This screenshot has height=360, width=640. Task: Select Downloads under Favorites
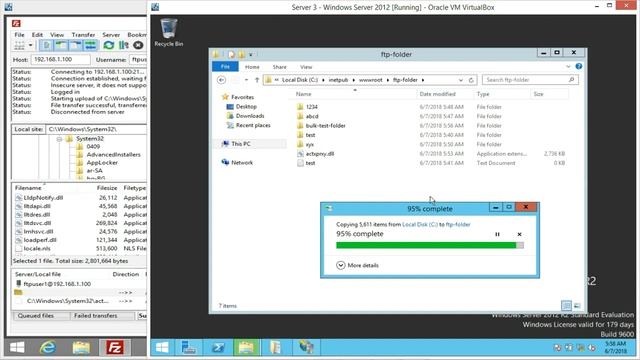[x=250, y=116]
